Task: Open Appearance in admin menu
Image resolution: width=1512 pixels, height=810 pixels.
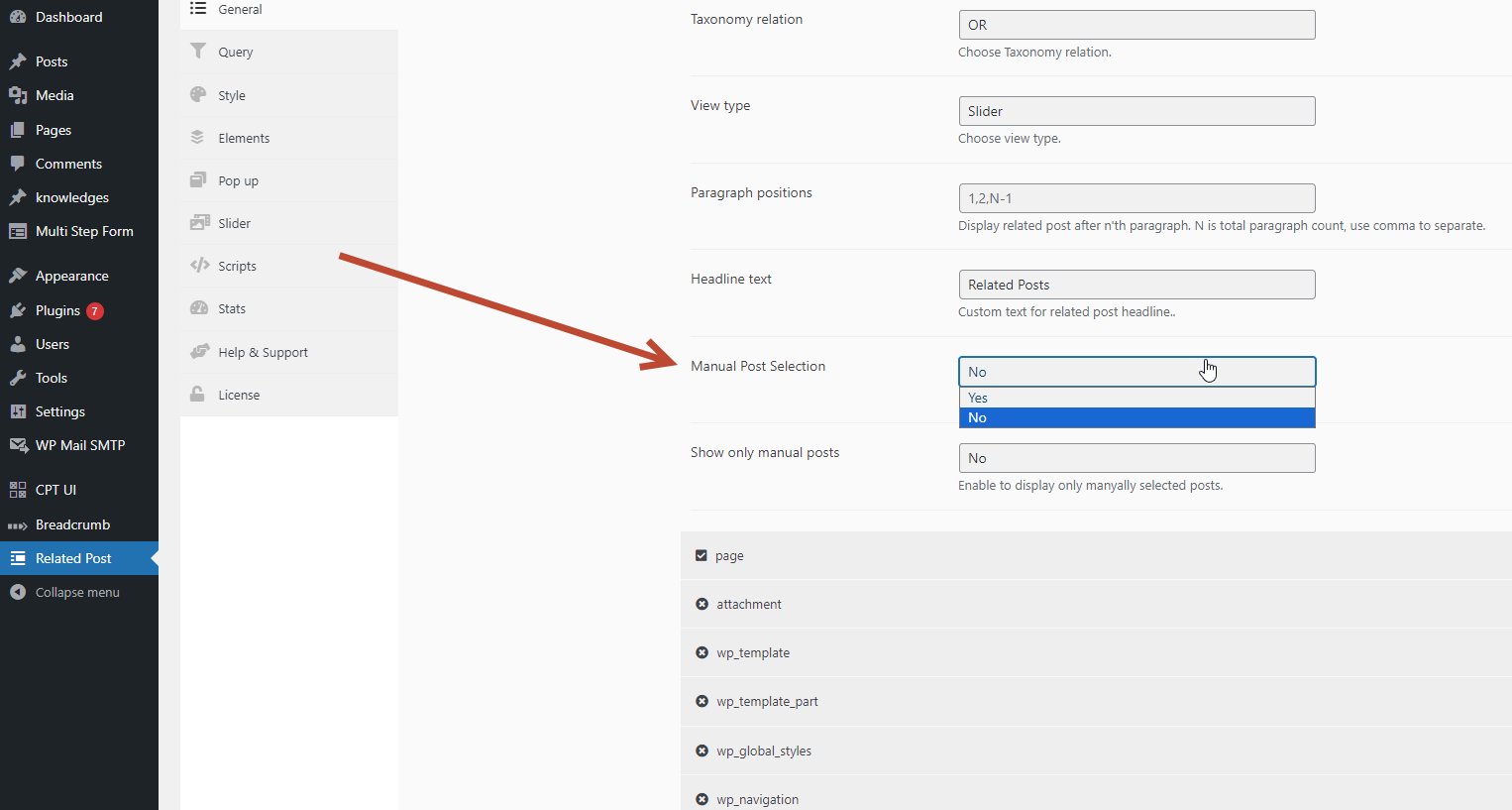Action: (79, 276)
